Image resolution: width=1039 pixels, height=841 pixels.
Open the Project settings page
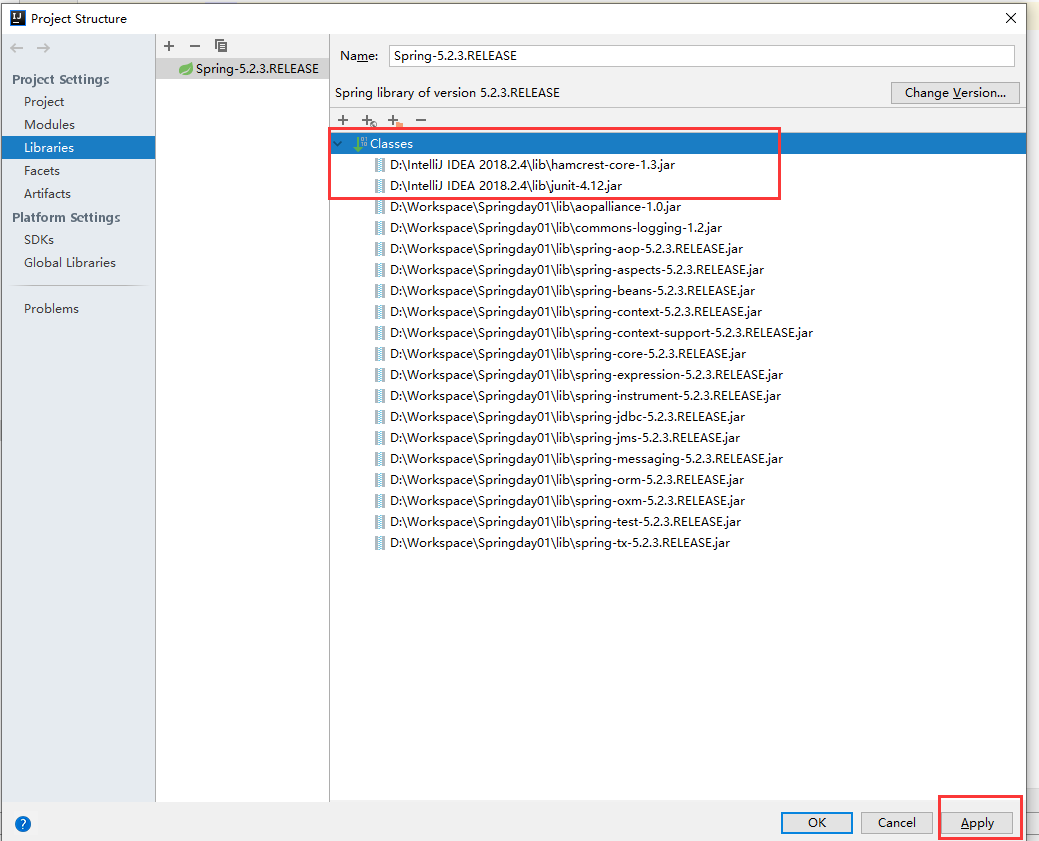[x=44, y=101]
